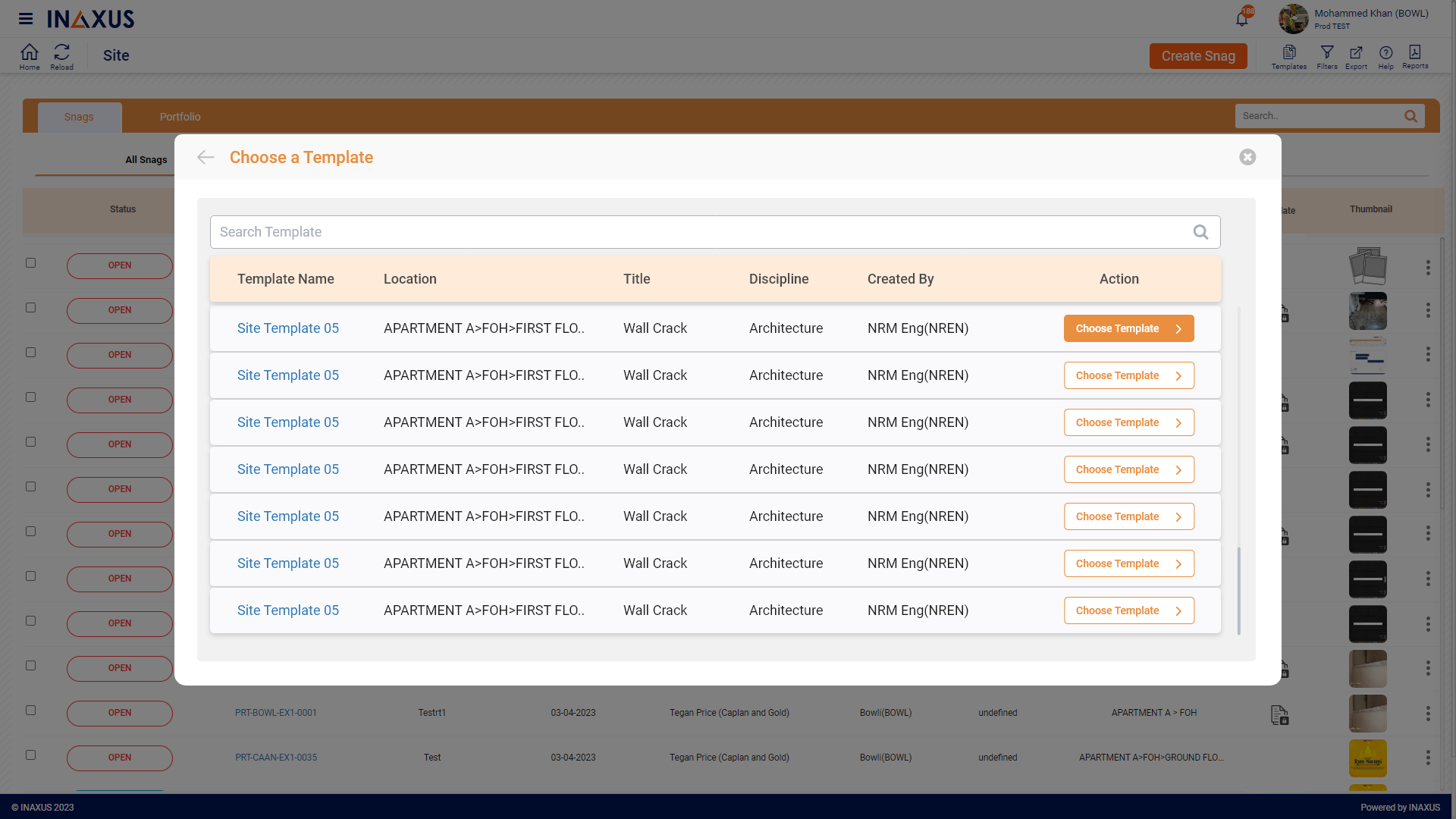
Task: Click the Export icon
Action: tap(1356, 55)
